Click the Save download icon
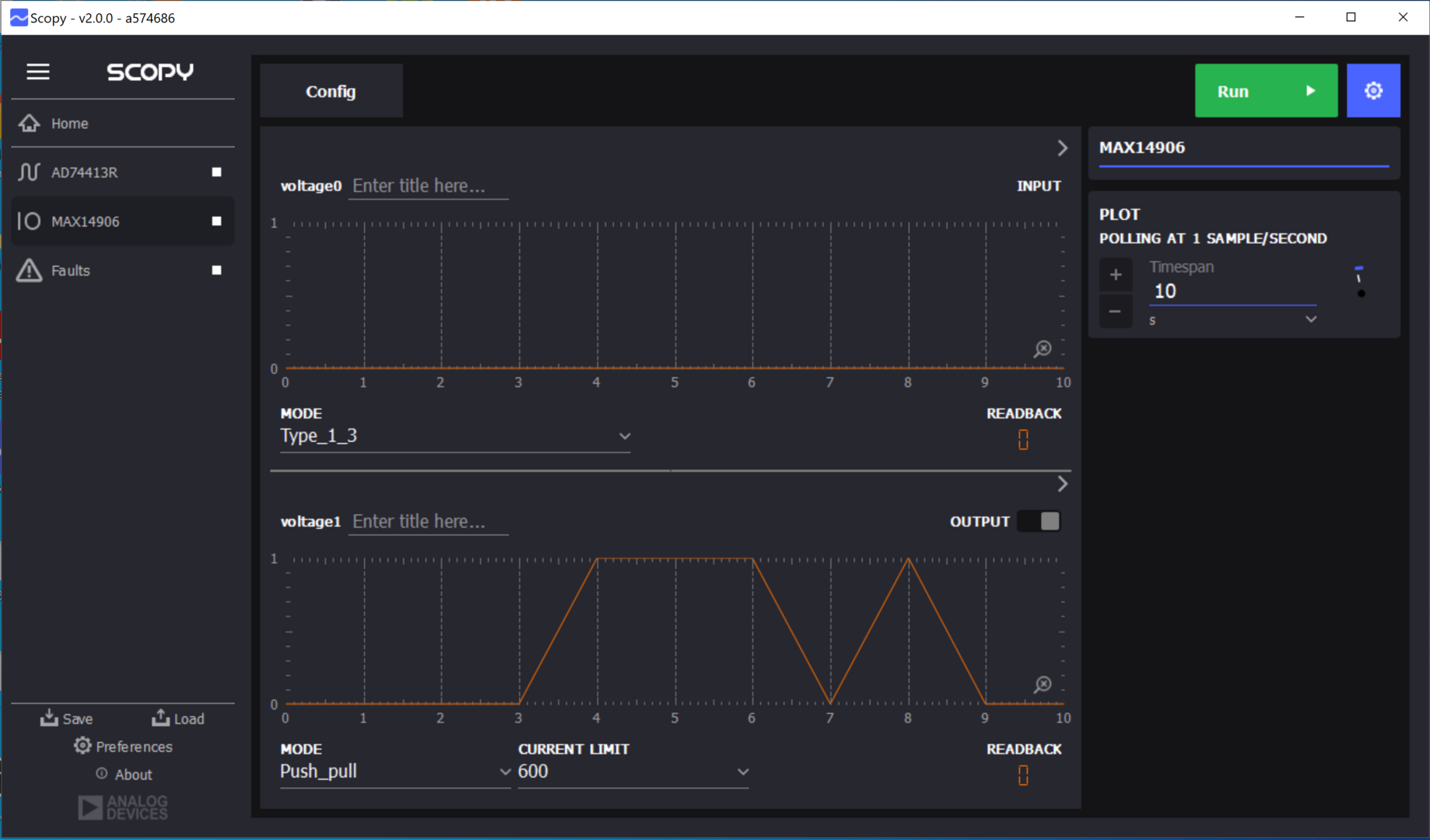The width and height of the screenshot is (1430, 840). pyautogui.click(x=49, y=717)
